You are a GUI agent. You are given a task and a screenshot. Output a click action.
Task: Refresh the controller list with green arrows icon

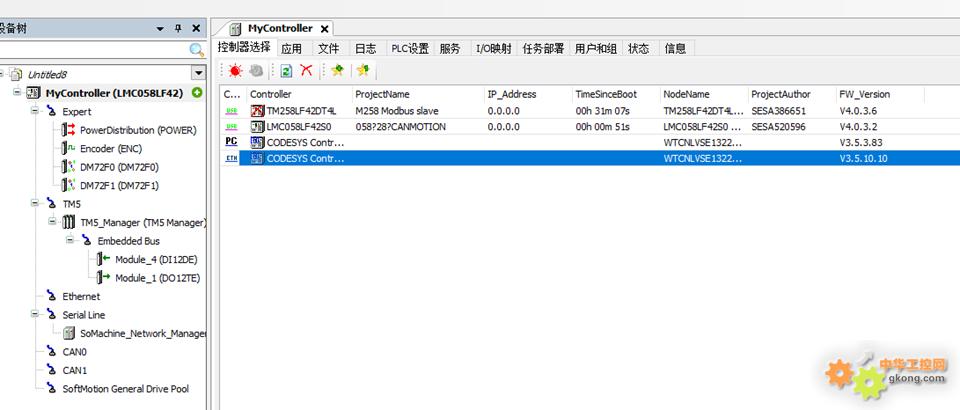(x=286, y=71)
